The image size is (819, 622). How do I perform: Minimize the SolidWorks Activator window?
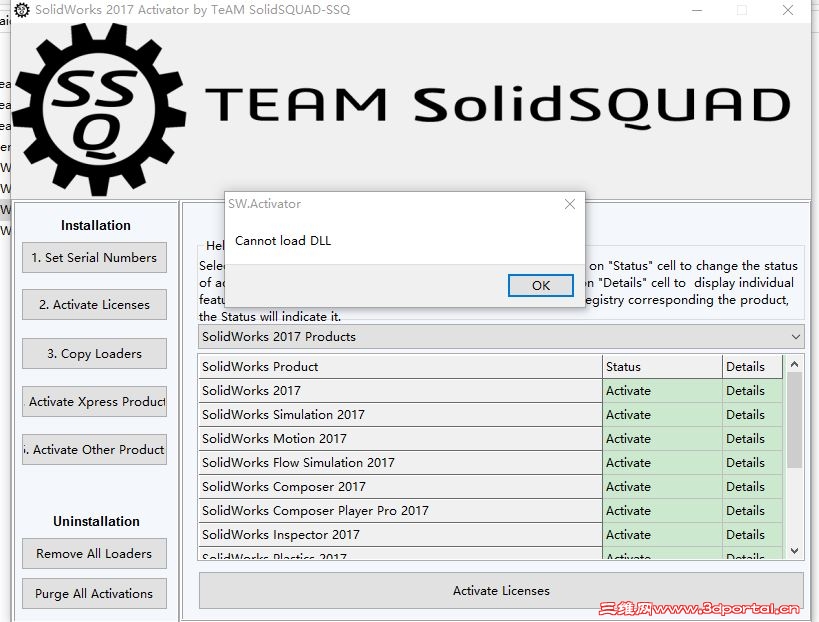click(697, 10)
